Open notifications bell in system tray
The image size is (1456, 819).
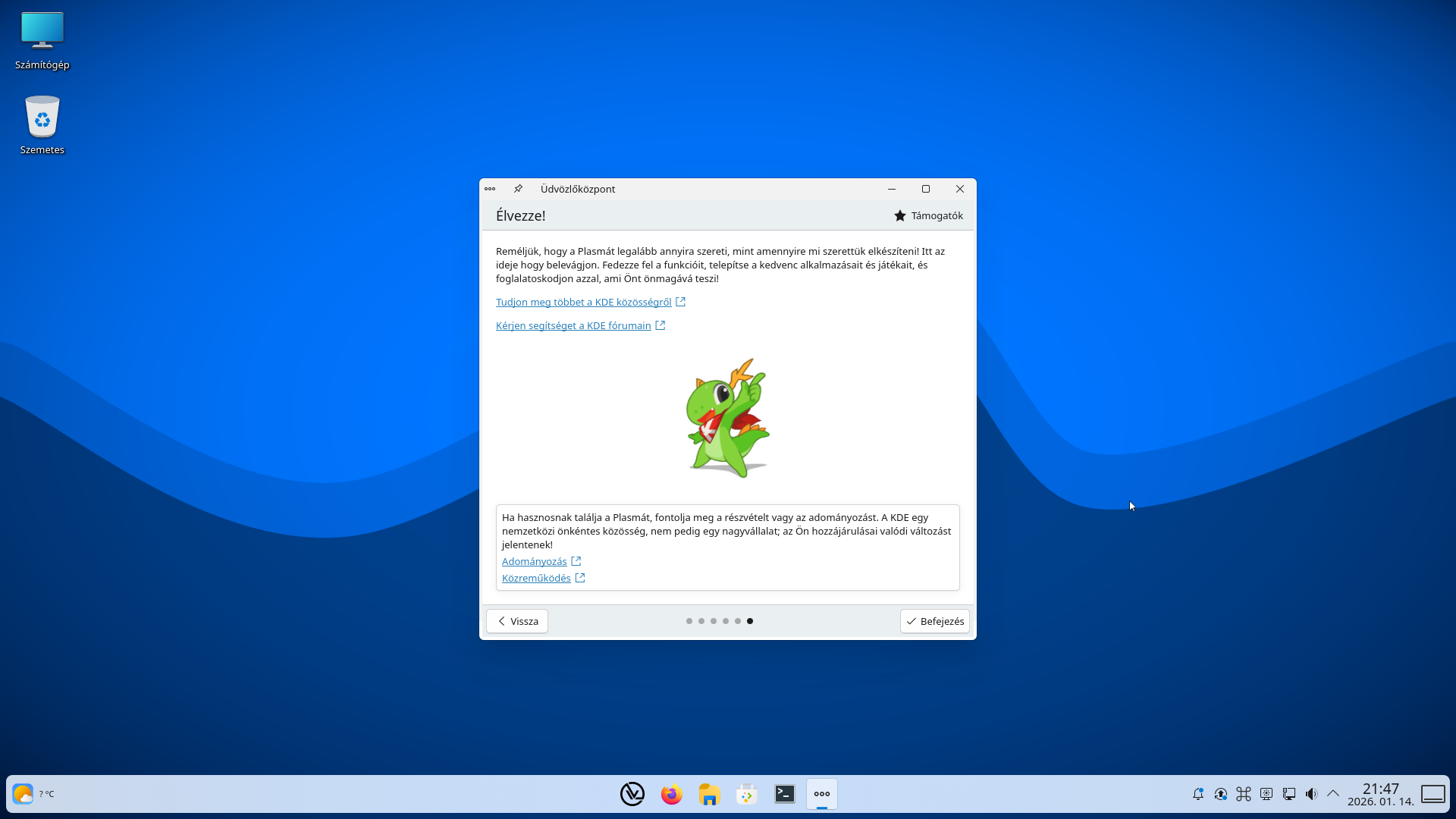pos(1198,794)
